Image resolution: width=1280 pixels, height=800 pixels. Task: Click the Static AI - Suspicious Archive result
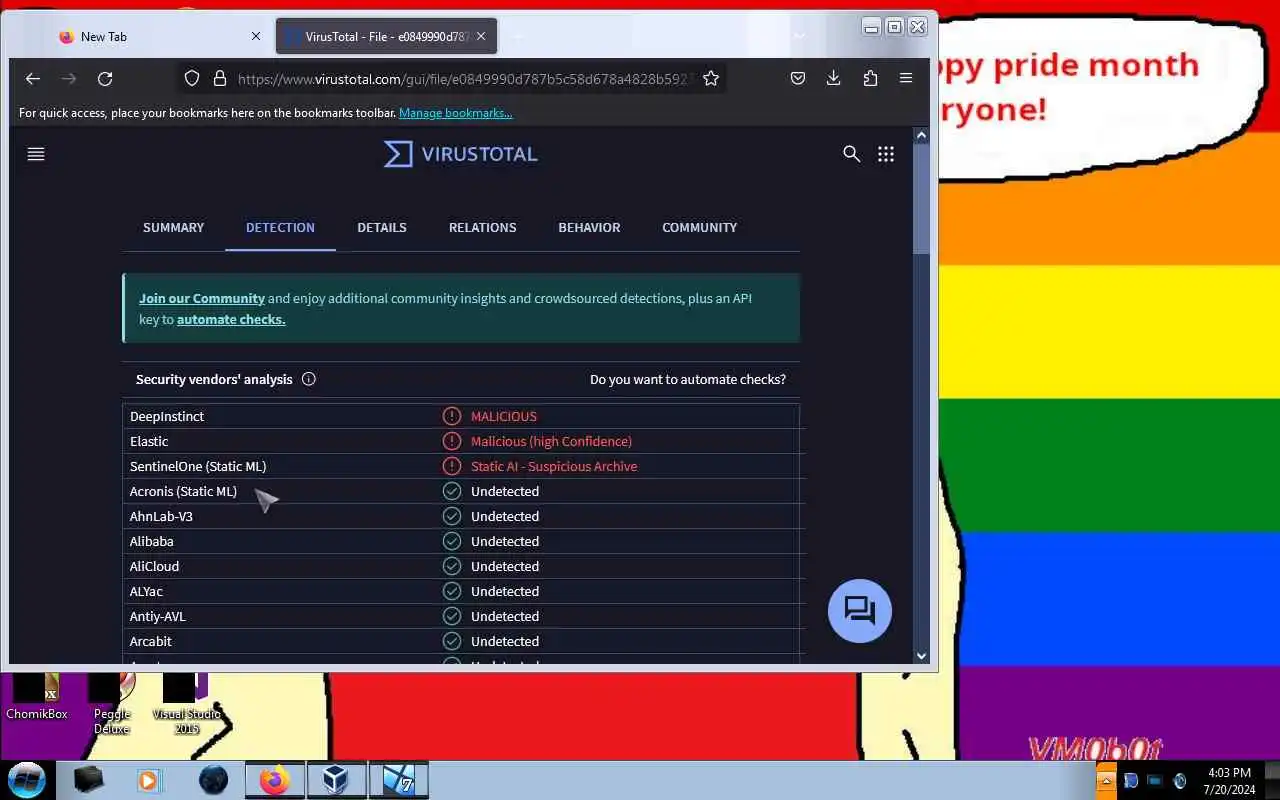pyautogui.click(x=554, y=466)
